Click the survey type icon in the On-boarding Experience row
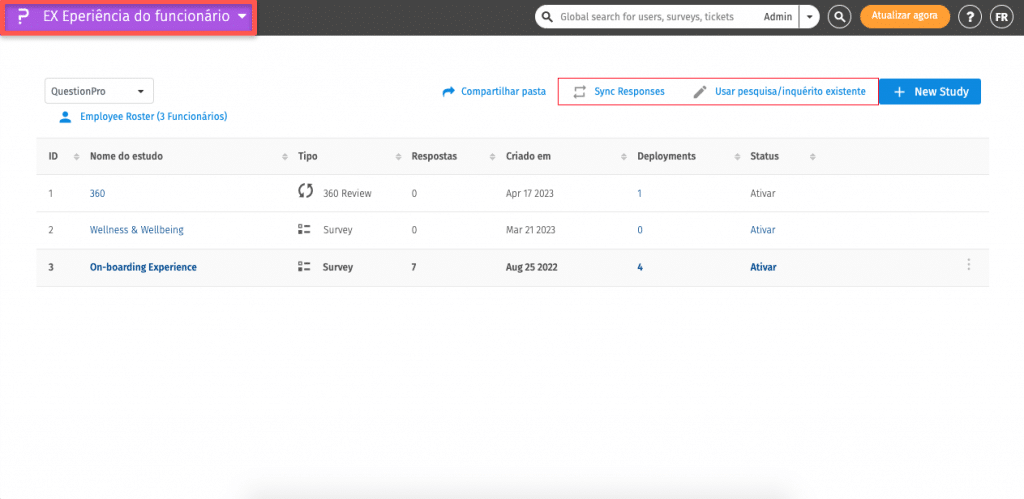The image size is (1024, 499). pos(304,266)
